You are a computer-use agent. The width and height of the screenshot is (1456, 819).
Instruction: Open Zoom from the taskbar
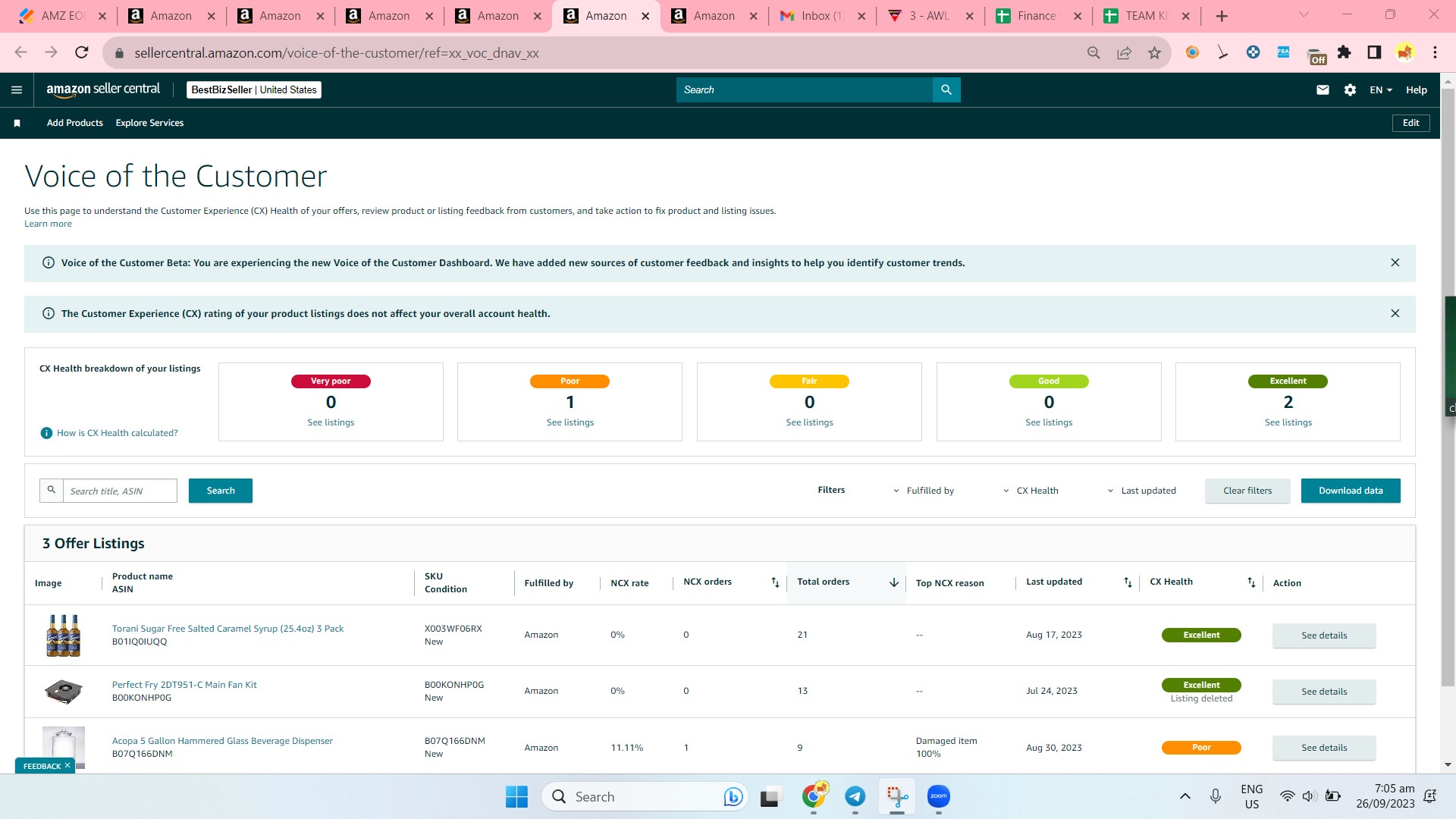coord(939,796)
